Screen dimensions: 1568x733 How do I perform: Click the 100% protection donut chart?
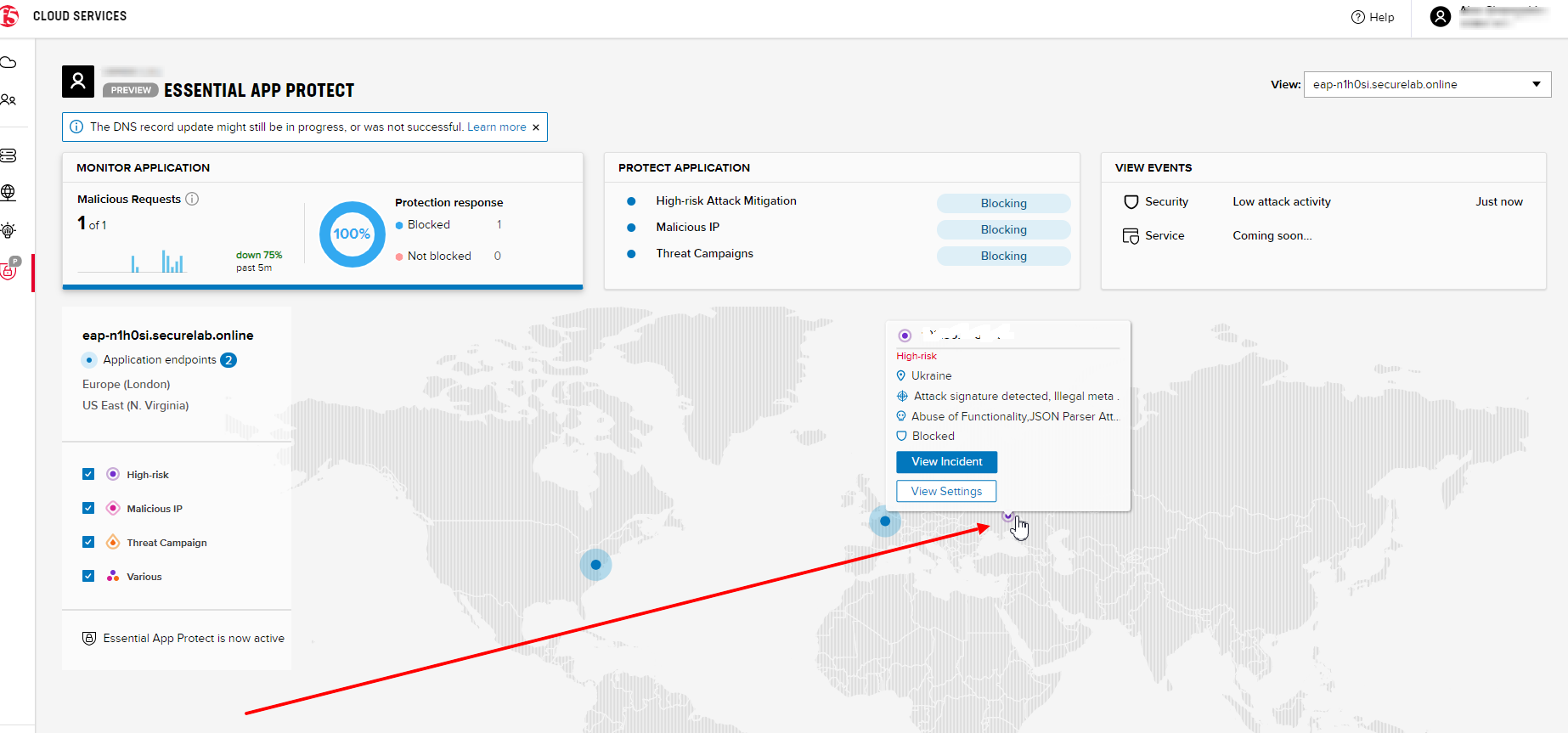tap(352, 234)
